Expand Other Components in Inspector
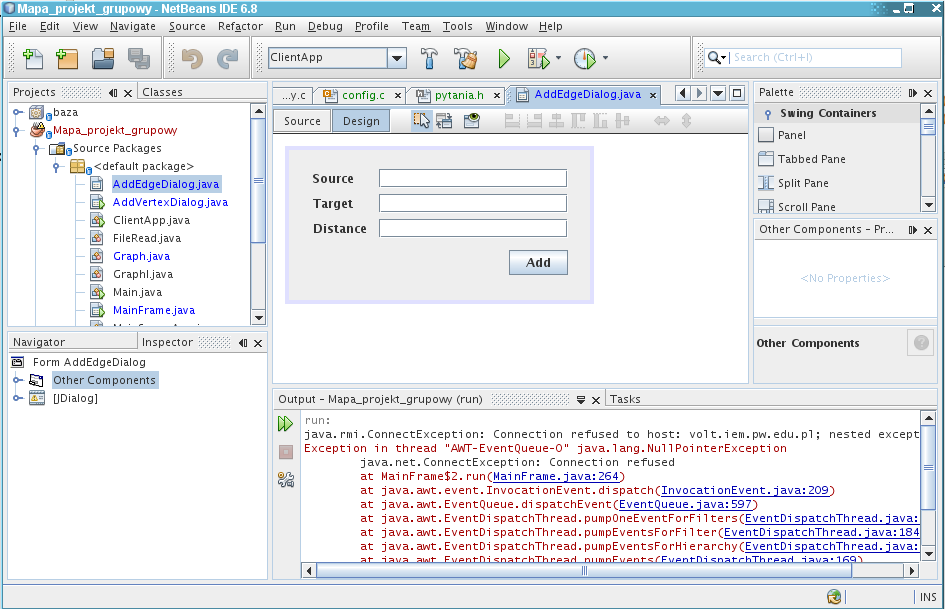The image size is (945, 609). click(x=18, y=380)
